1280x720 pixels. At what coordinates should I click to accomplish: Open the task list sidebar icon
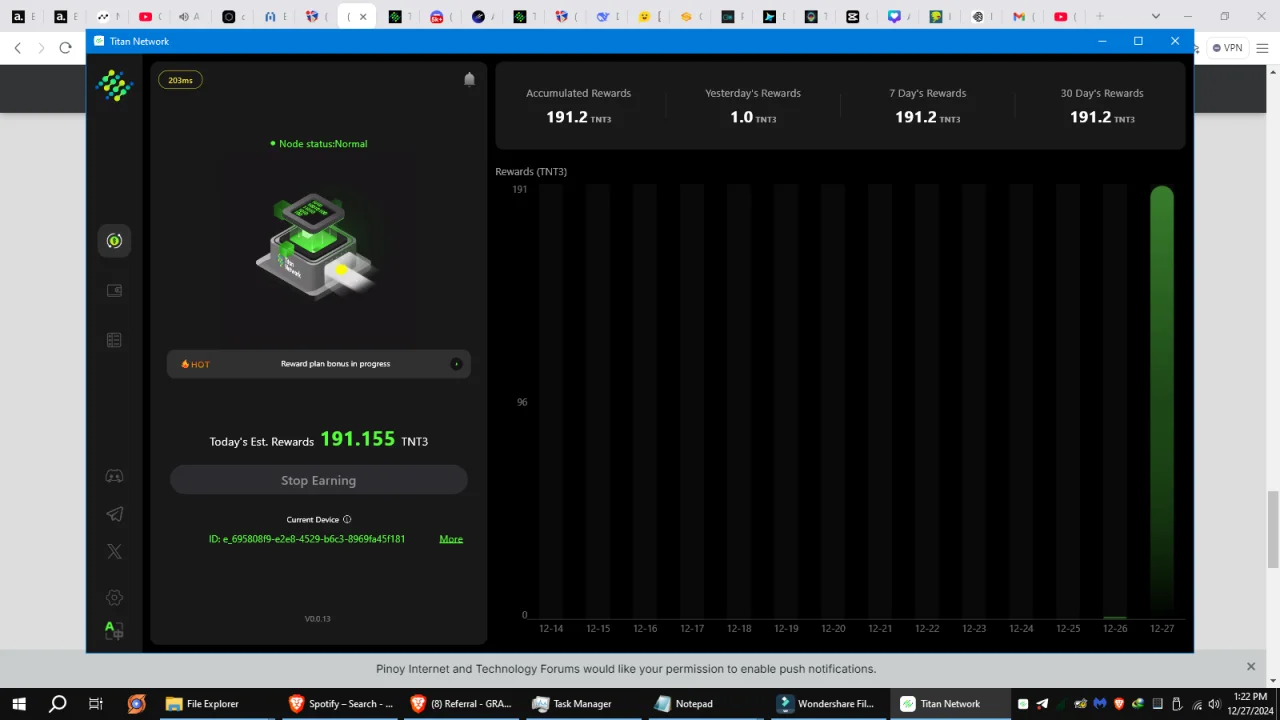114,340
